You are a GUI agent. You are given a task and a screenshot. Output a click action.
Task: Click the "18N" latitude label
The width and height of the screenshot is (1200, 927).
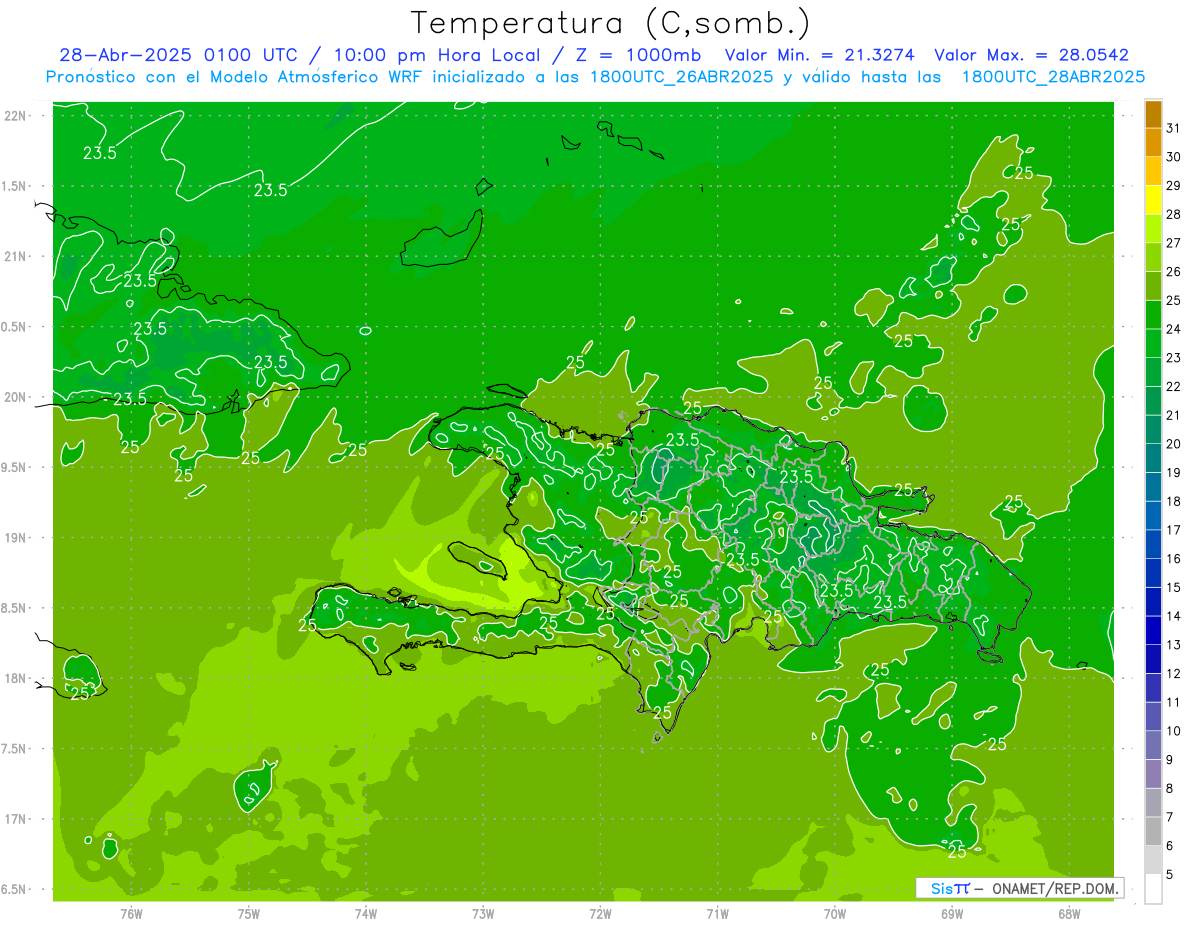coord(15,678)
